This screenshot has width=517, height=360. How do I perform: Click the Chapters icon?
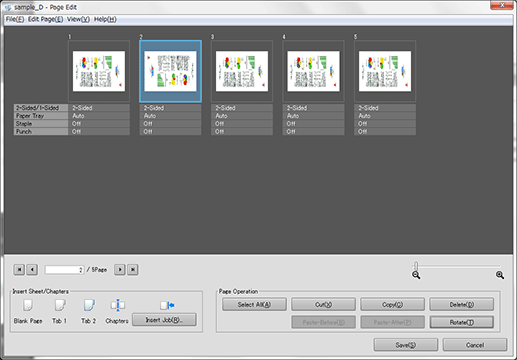[x=117, y=305]
